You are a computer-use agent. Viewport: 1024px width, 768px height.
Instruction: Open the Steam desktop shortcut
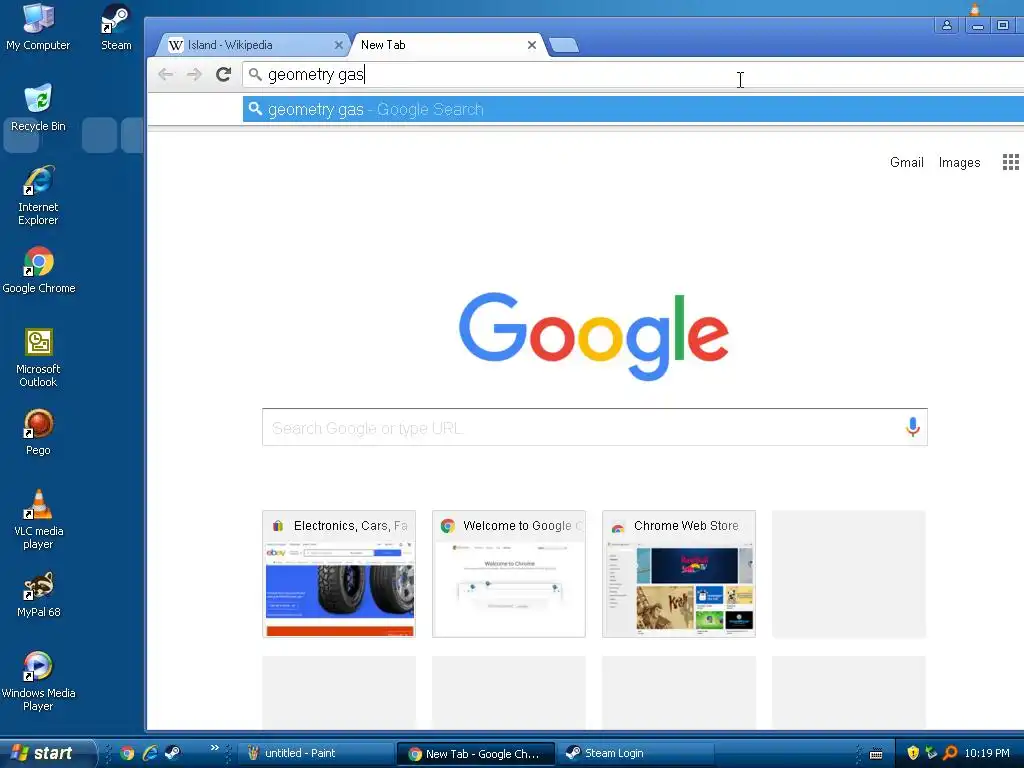[116, 27]
